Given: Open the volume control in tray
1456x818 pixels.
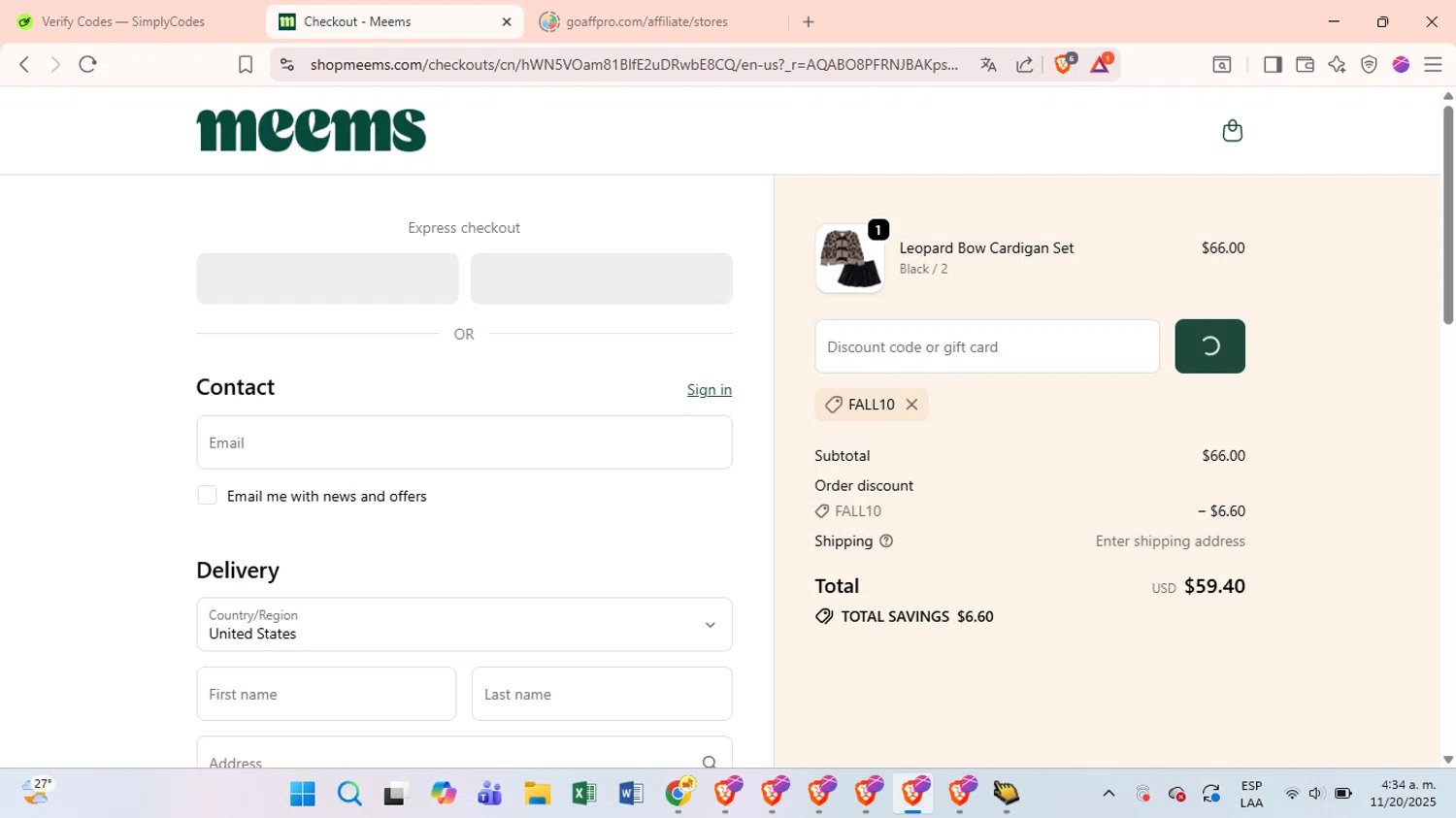Looking at the screenshot, I should click(x=1316, y=794).
